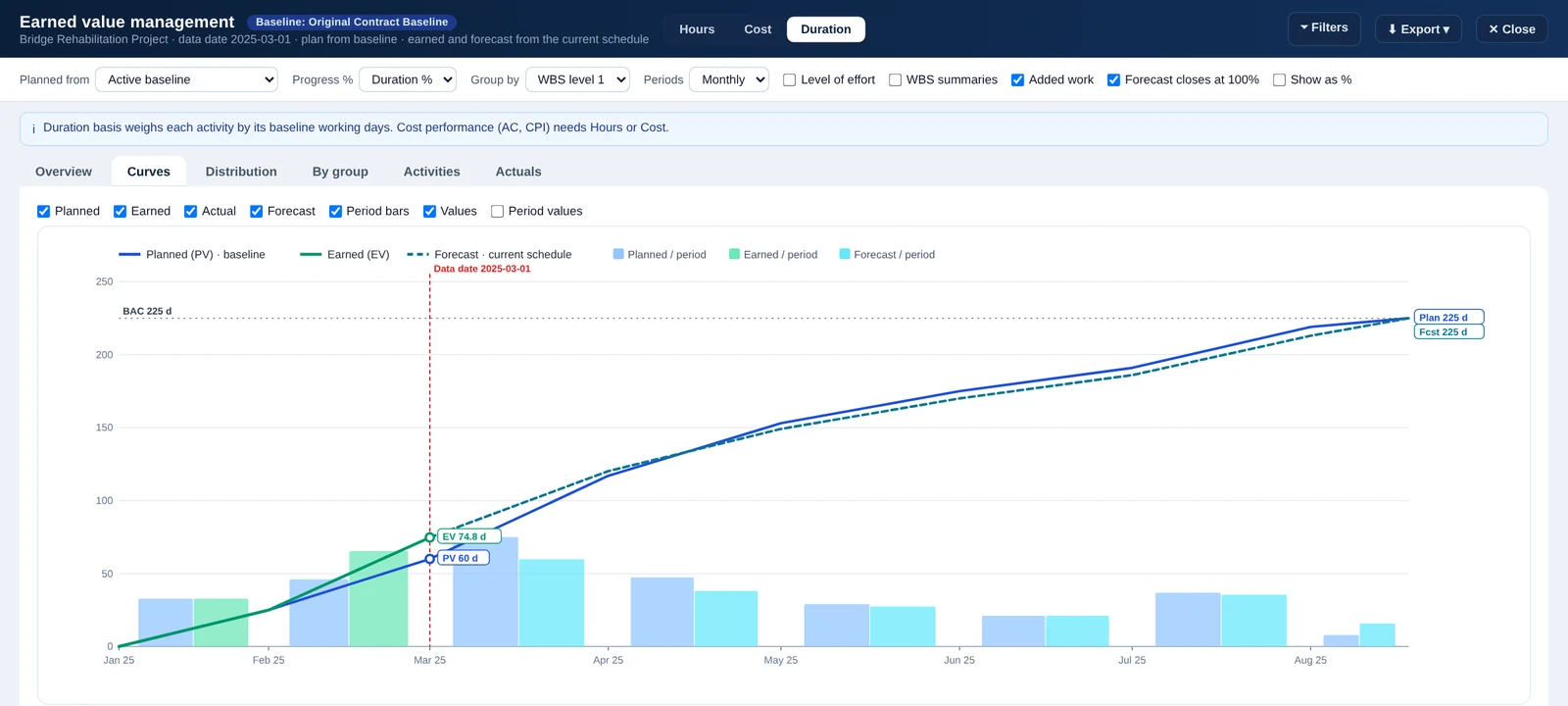
Task: Click the EV 74.8 d data point marker
Action: tap(429, 537)
